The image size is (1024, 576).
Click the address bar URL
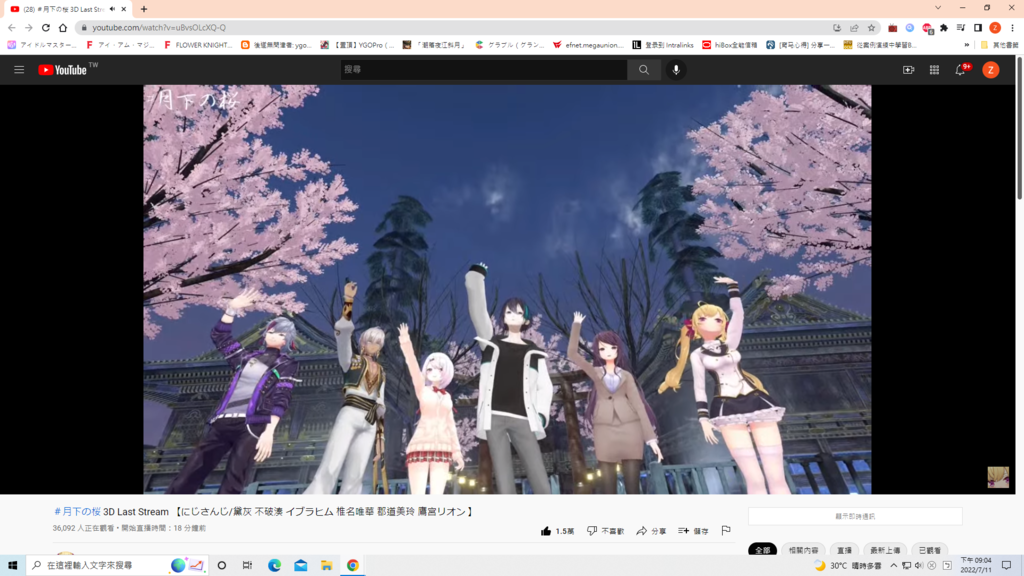click(x=159, y=27)
